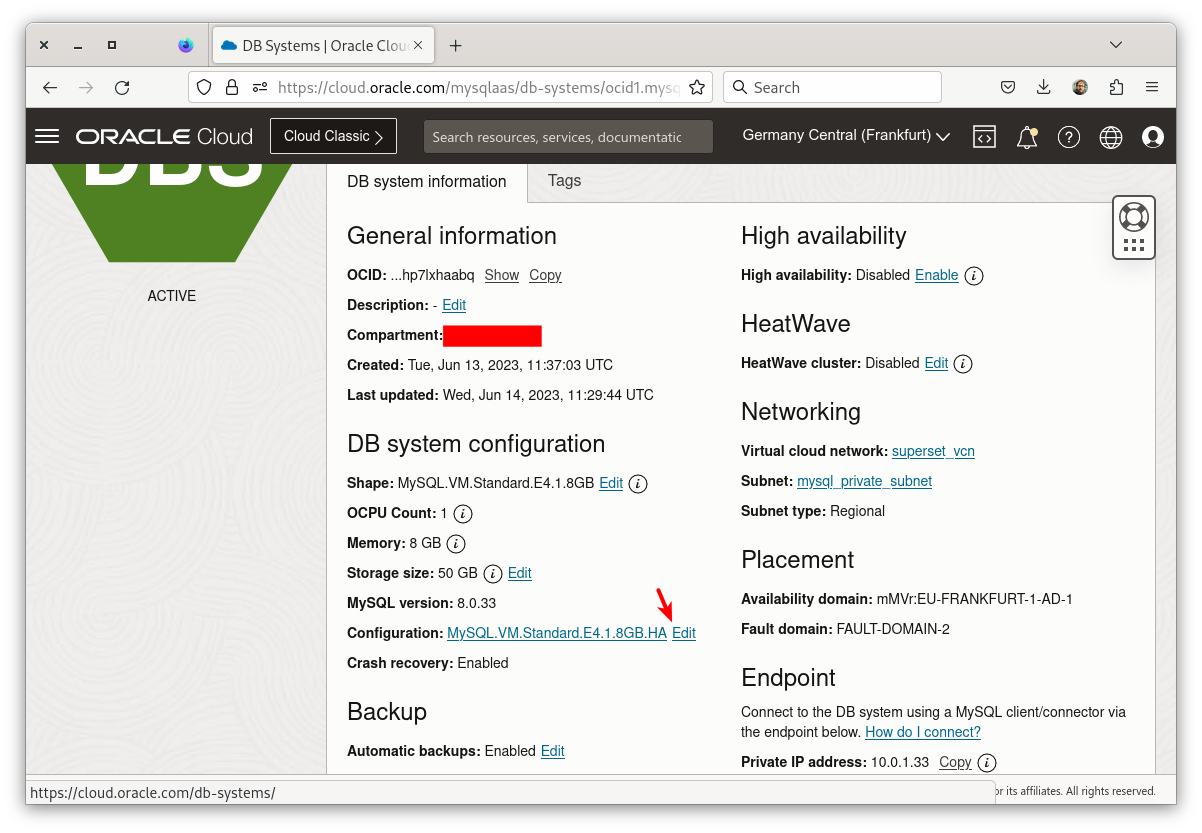Open the Germany Central region dropdown
The image size is (1202, 833).
tap(845, 136)
